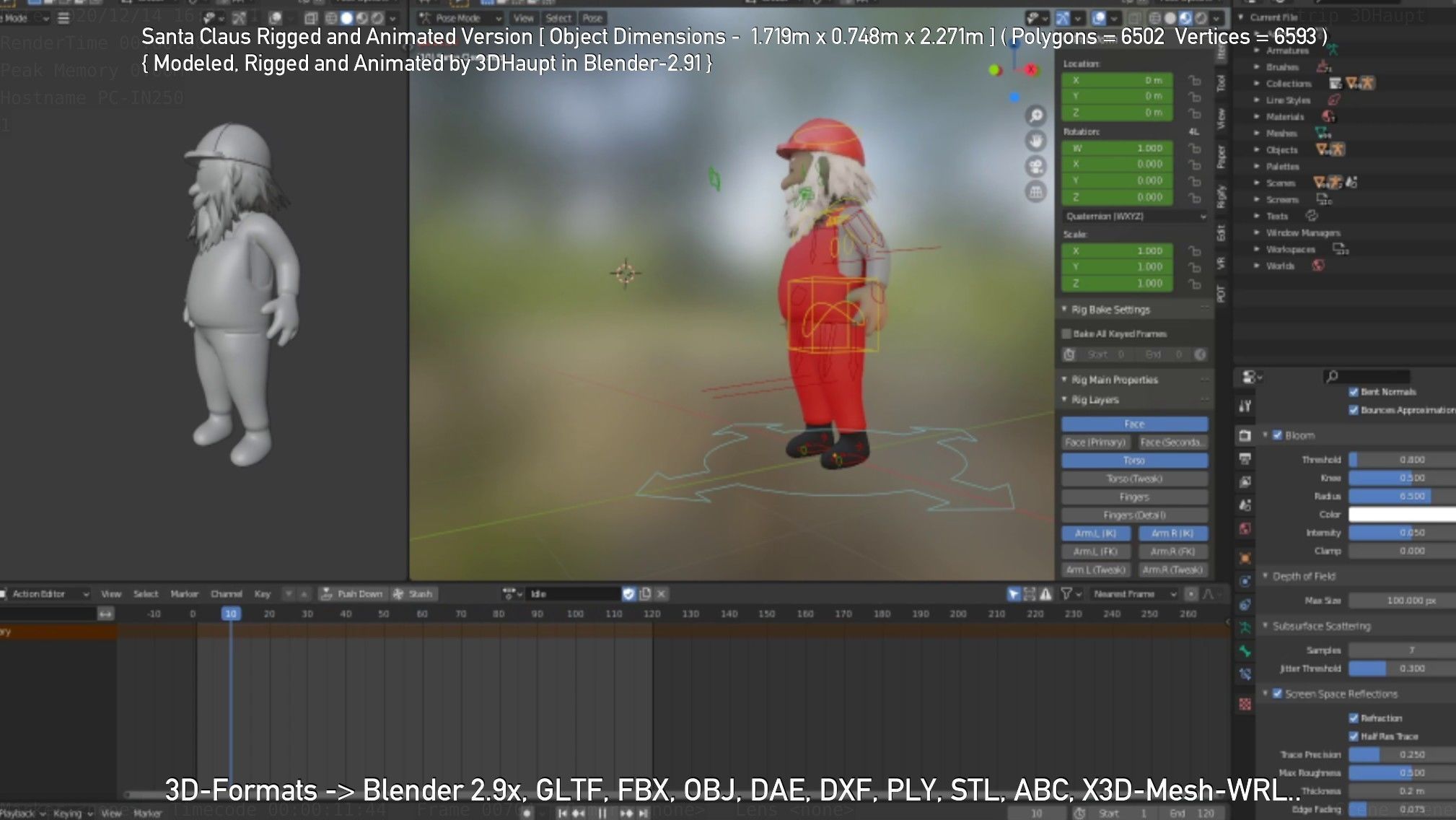Open the Nearest Frame snapping dropdown
This screenshot has height=820, width=1456.
(1135, 593)
